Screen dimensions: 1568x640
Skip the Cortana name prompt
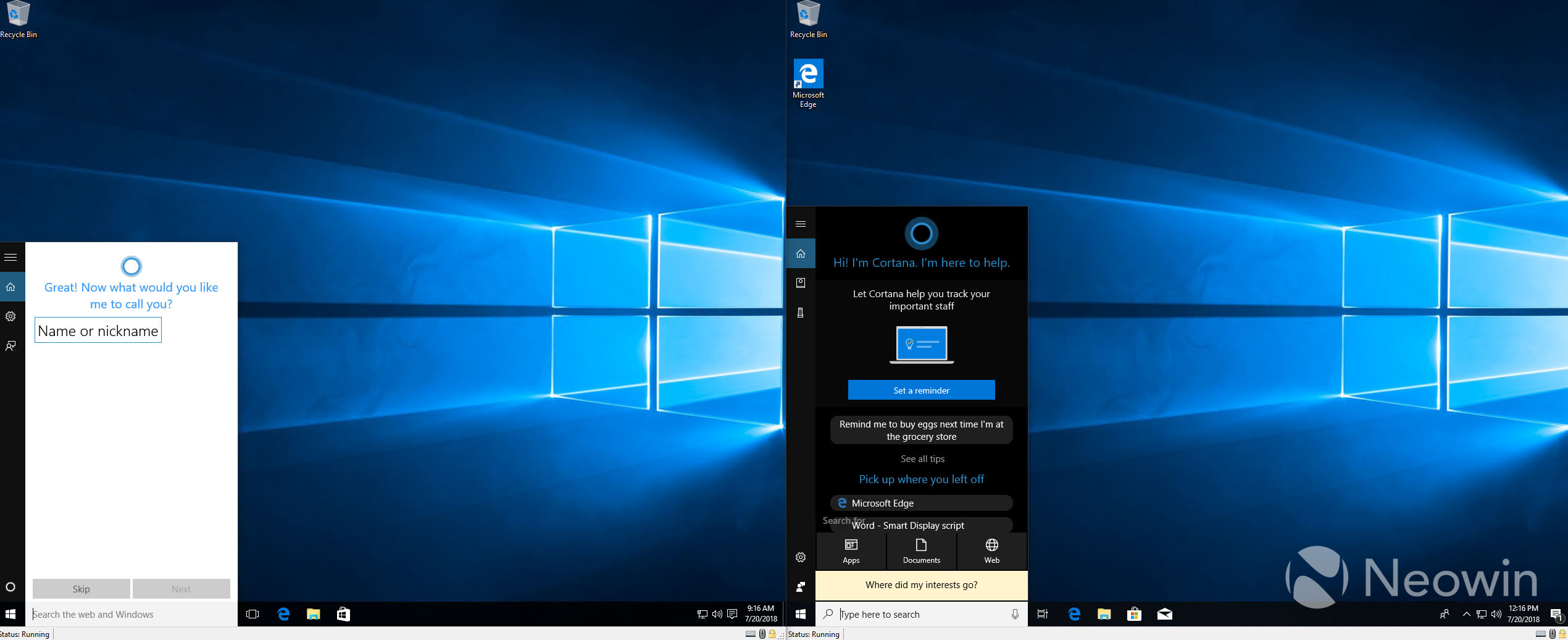(x=81, y=589)
